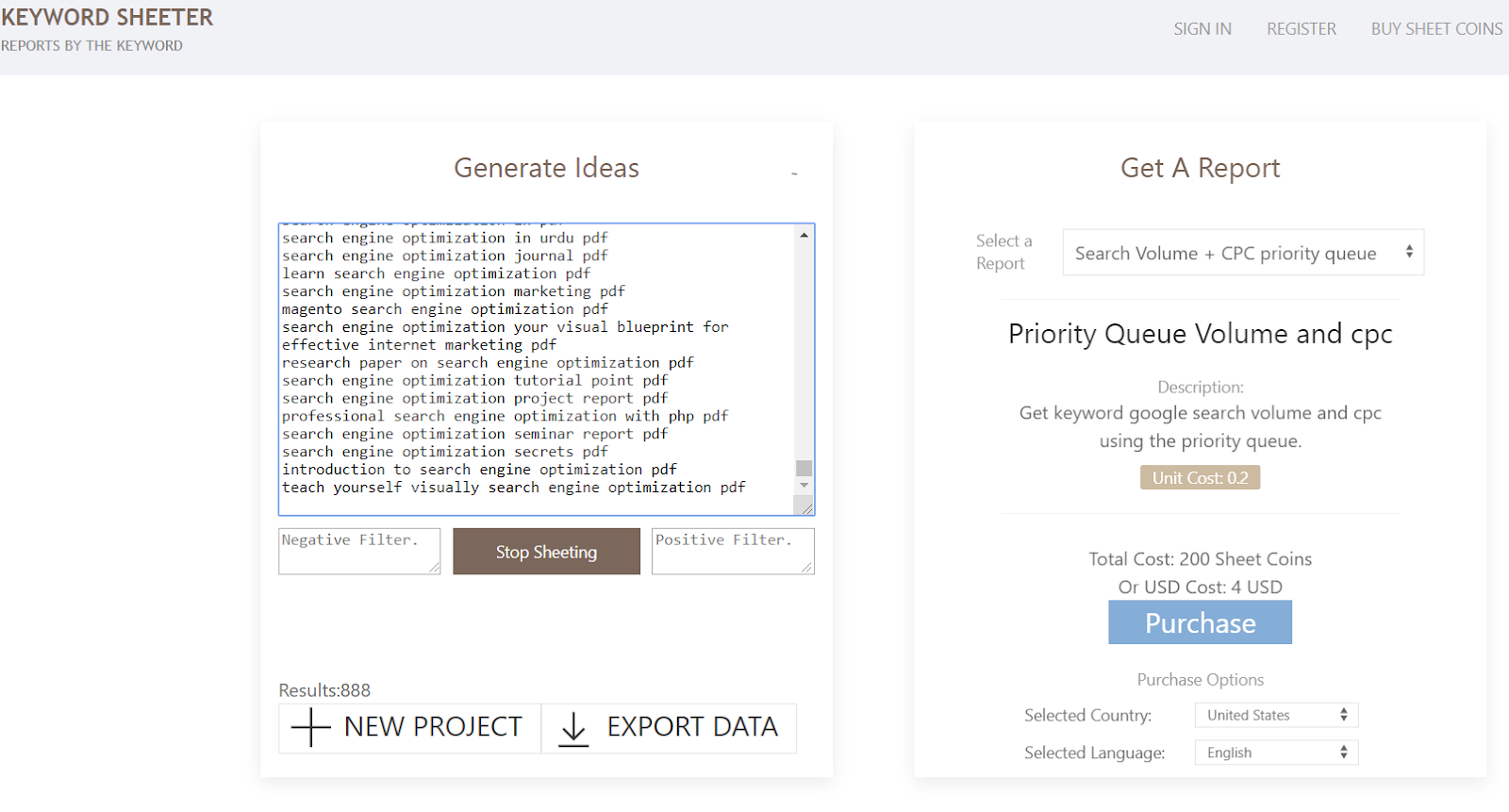Focus the Negative Filter input field

pyautogui.click(x=359, y=551)
